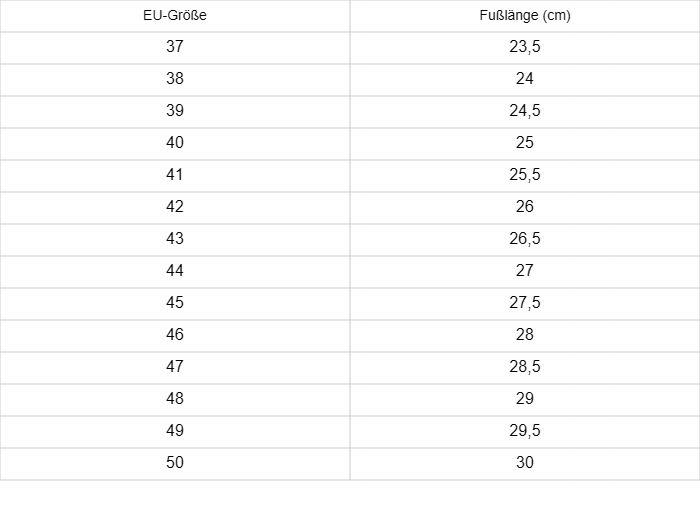Select the foot length 23,5 cell
The image size is (700, 520).
coord(524,46)
